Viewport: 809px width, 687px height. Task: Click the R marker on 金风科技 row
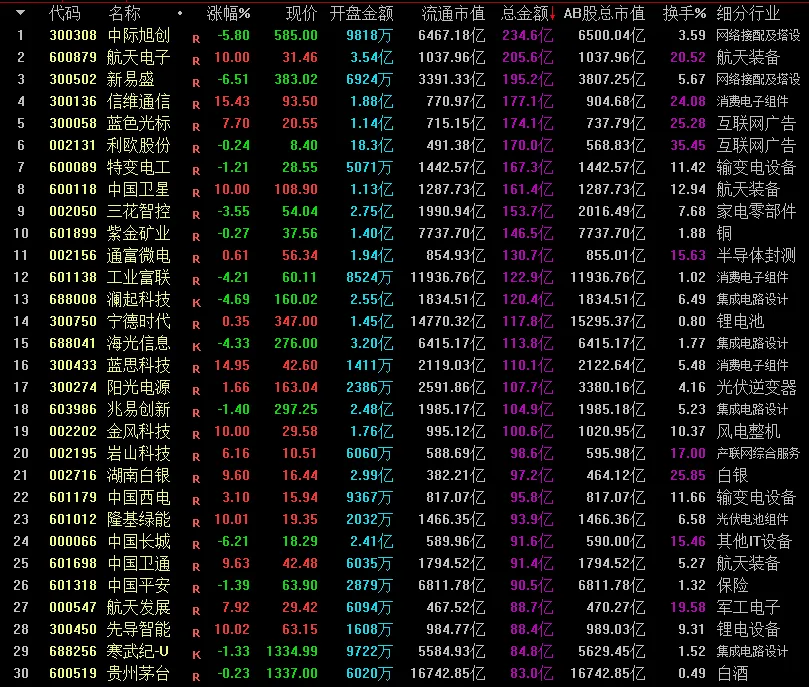tap(196, 435)
